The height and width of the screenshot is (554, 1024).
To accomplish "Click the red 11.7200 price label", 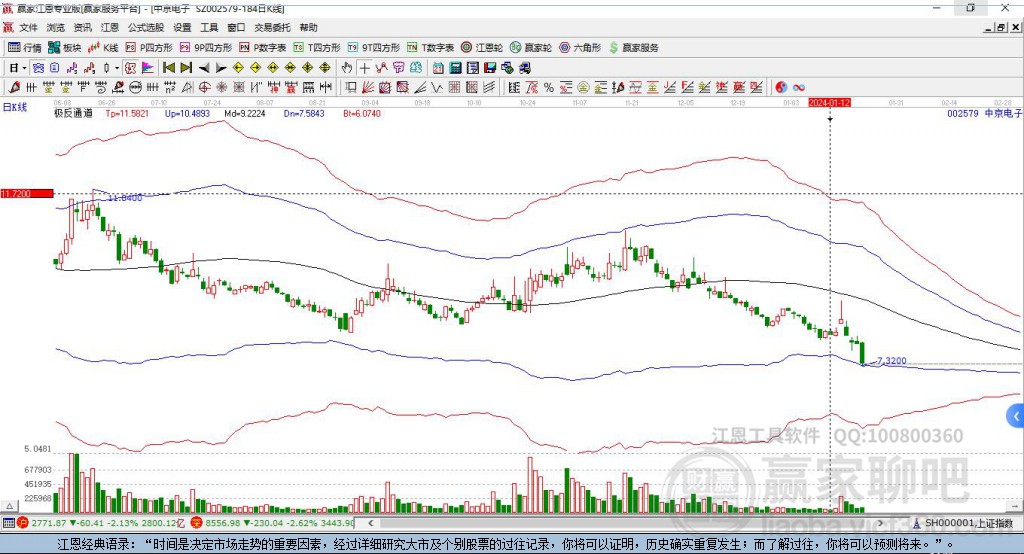I will (x=26, y=194).
